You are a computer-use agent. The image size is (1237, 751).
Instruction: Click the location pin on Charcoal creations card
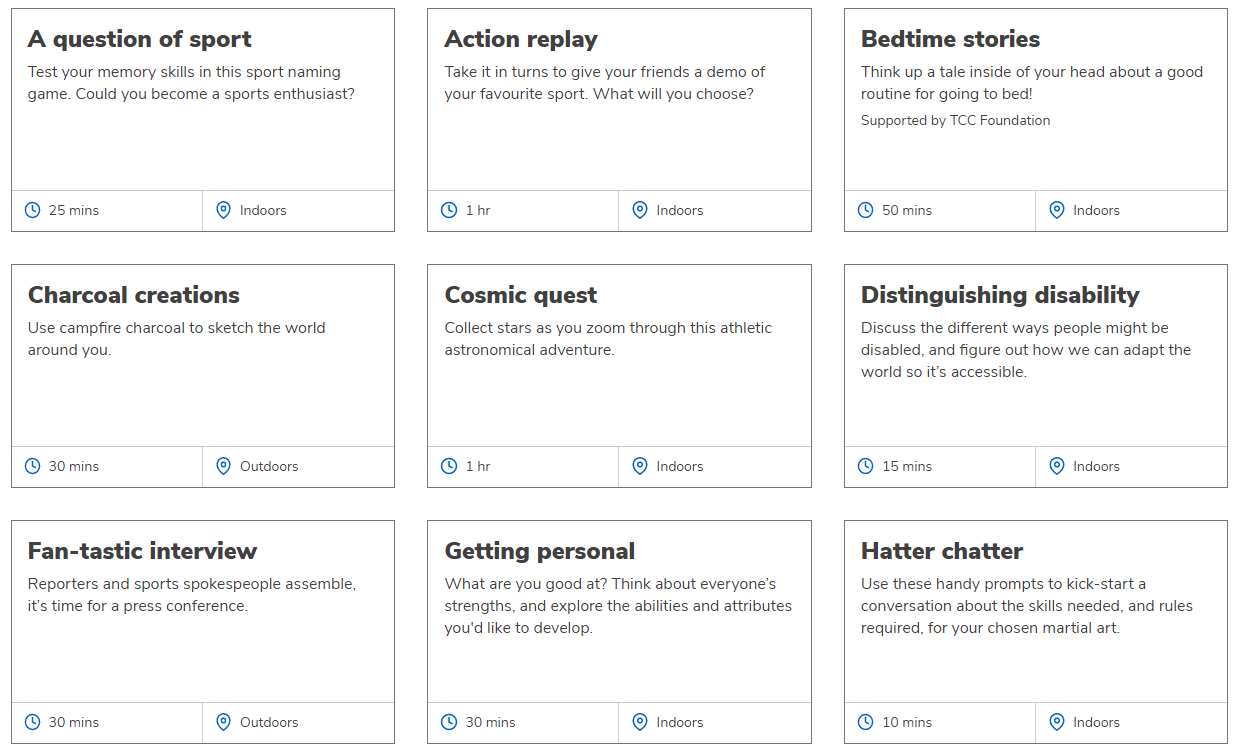pyautogui.click(x=224, y=466)
